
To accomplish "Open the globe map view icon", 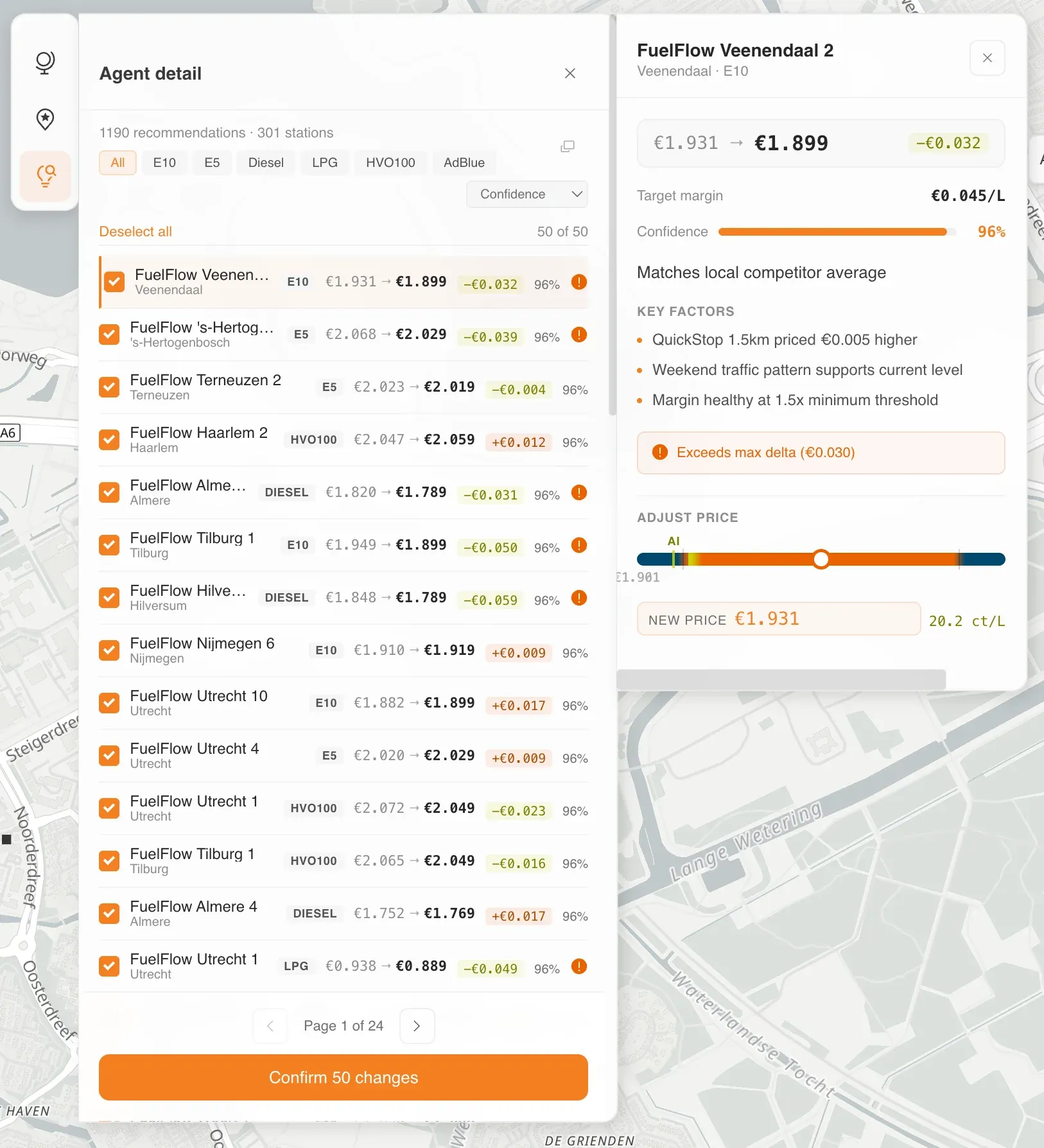I will click(x=45, y=63).
